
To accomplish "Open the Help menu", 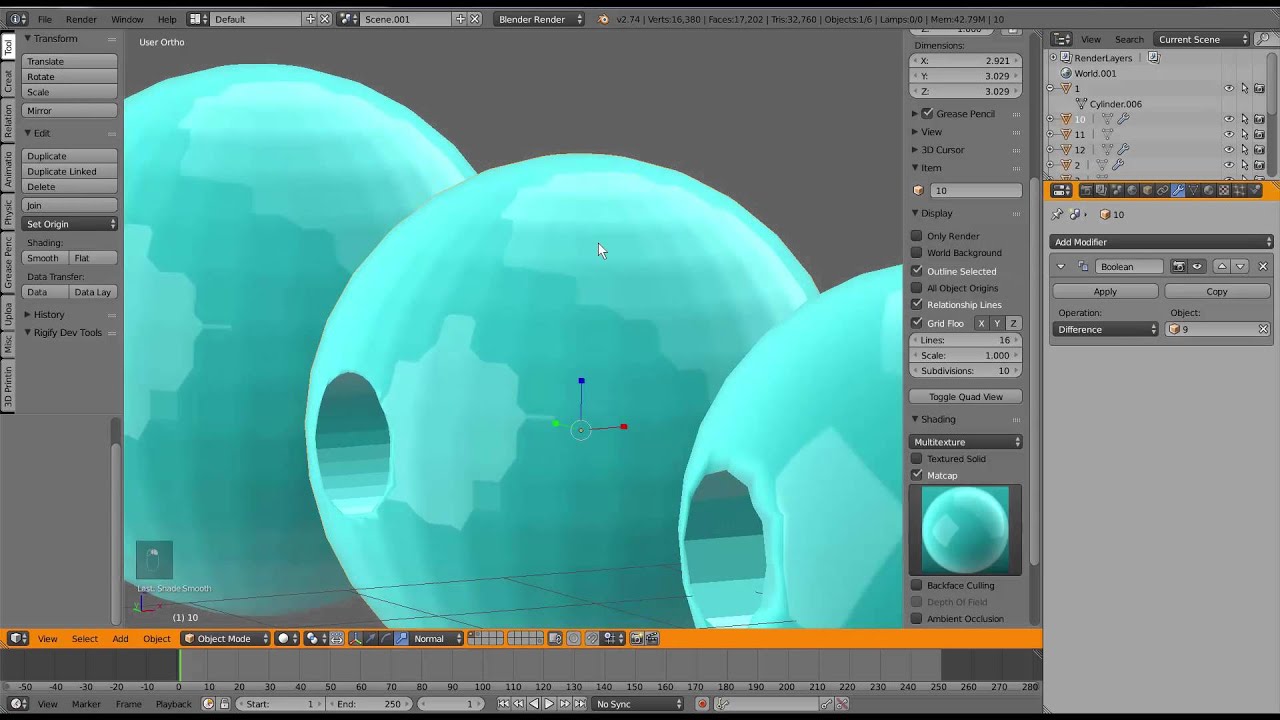I will [167, 19].
